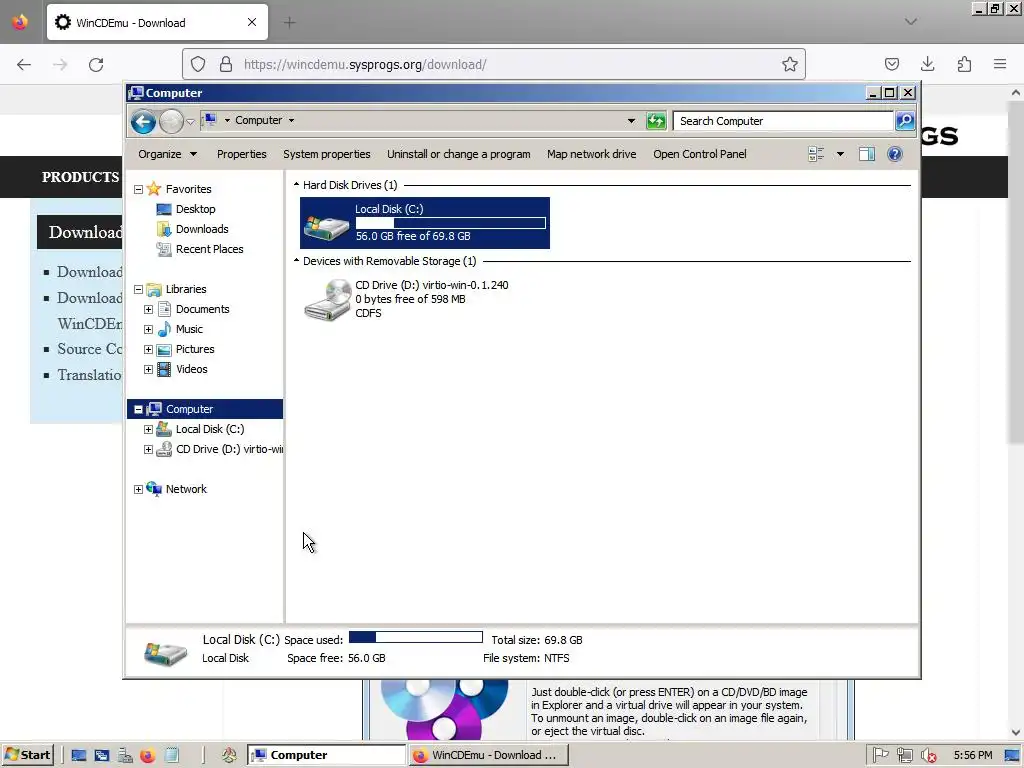Screen dimensions: 1024x768
Task: Click the search magnifier icon in Explorer
Action: pos(904,121)
